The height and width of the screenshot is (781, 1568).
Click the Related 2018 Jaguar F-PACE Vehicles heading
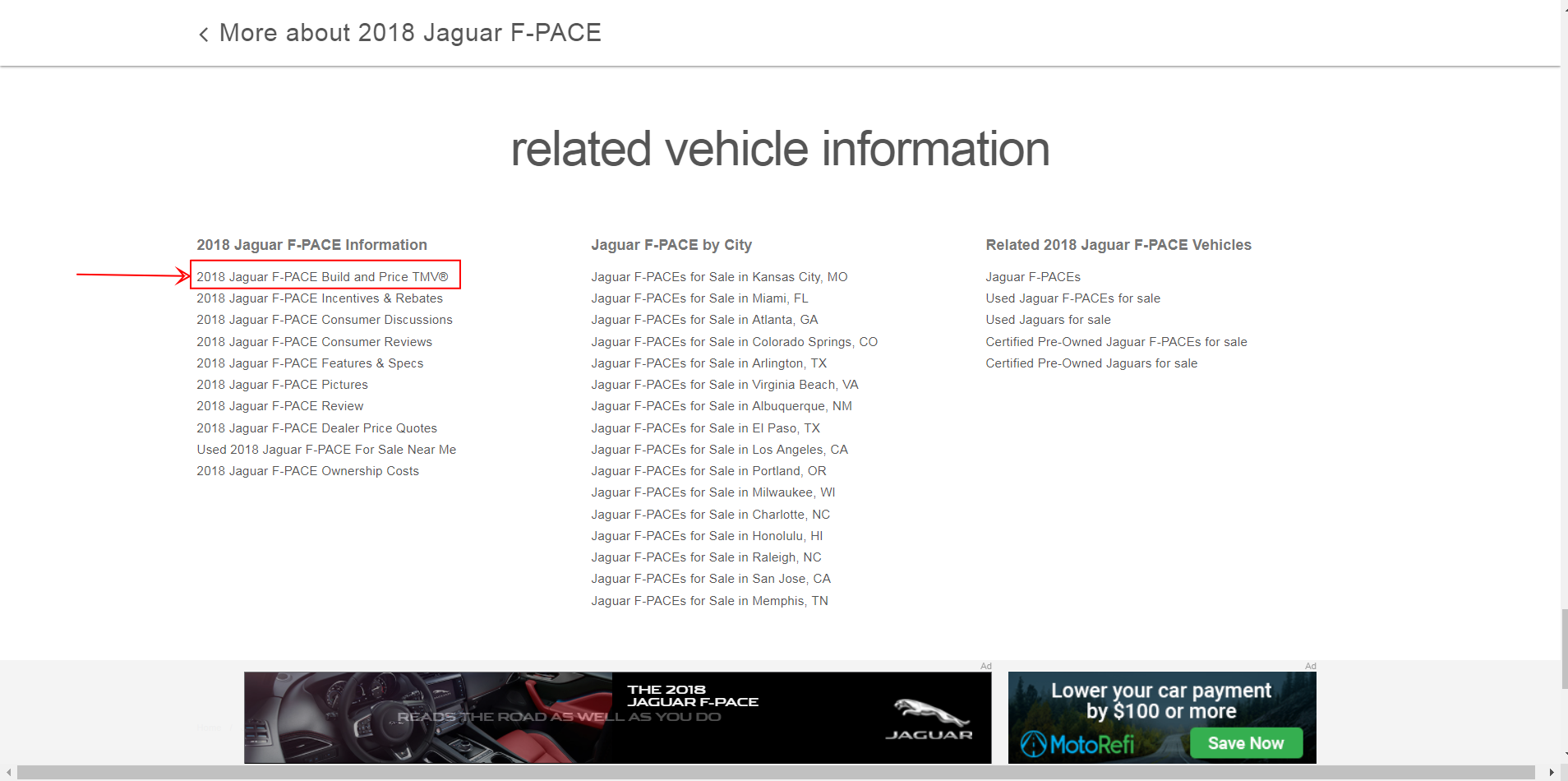point(1118,245)
